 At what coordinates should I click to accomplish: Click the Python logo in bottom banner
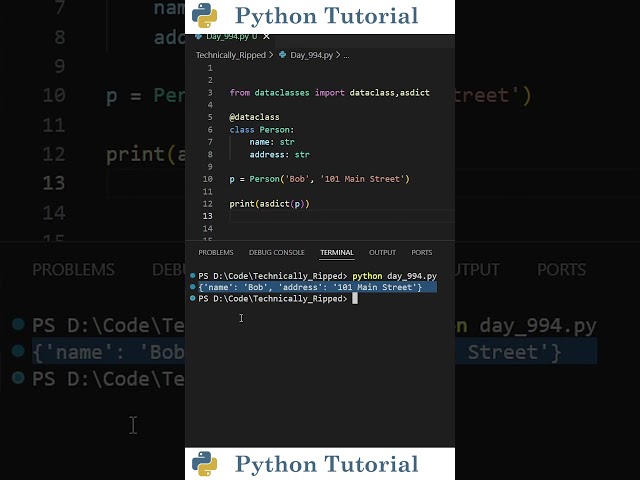pyautogui.click(x=204, y=464)
